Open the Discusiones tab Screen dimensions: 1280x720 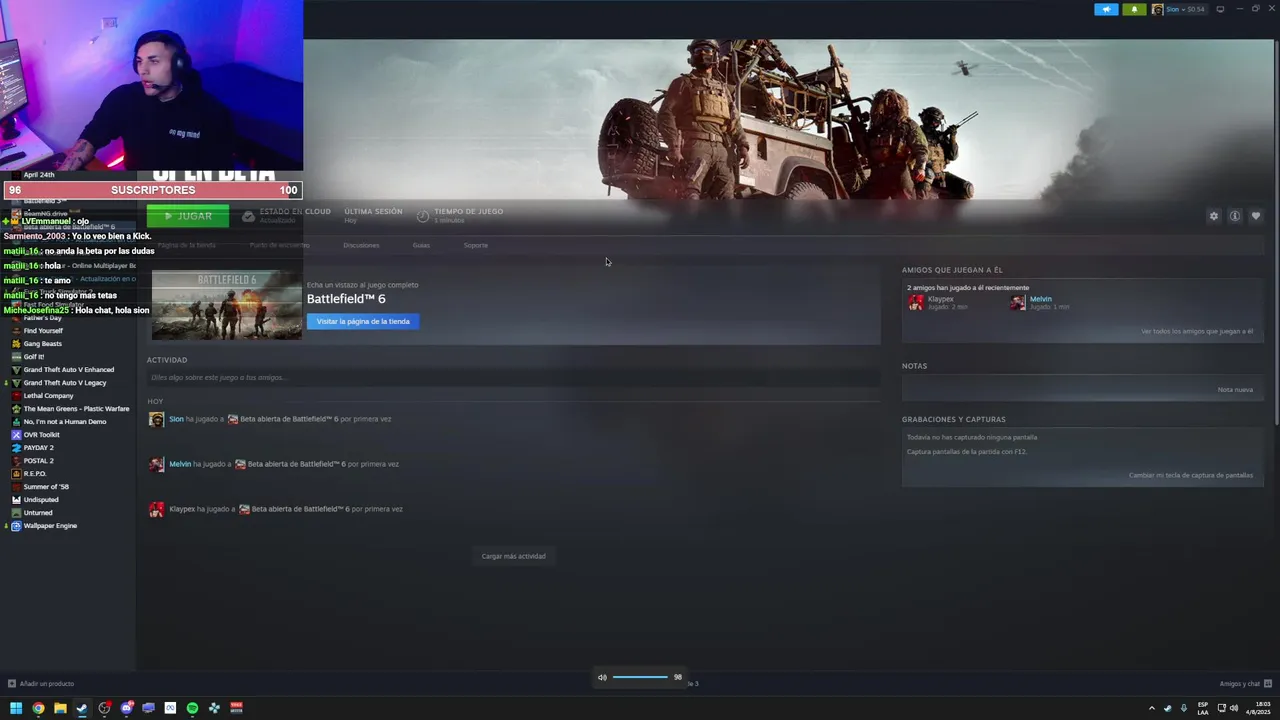(361, 245)
